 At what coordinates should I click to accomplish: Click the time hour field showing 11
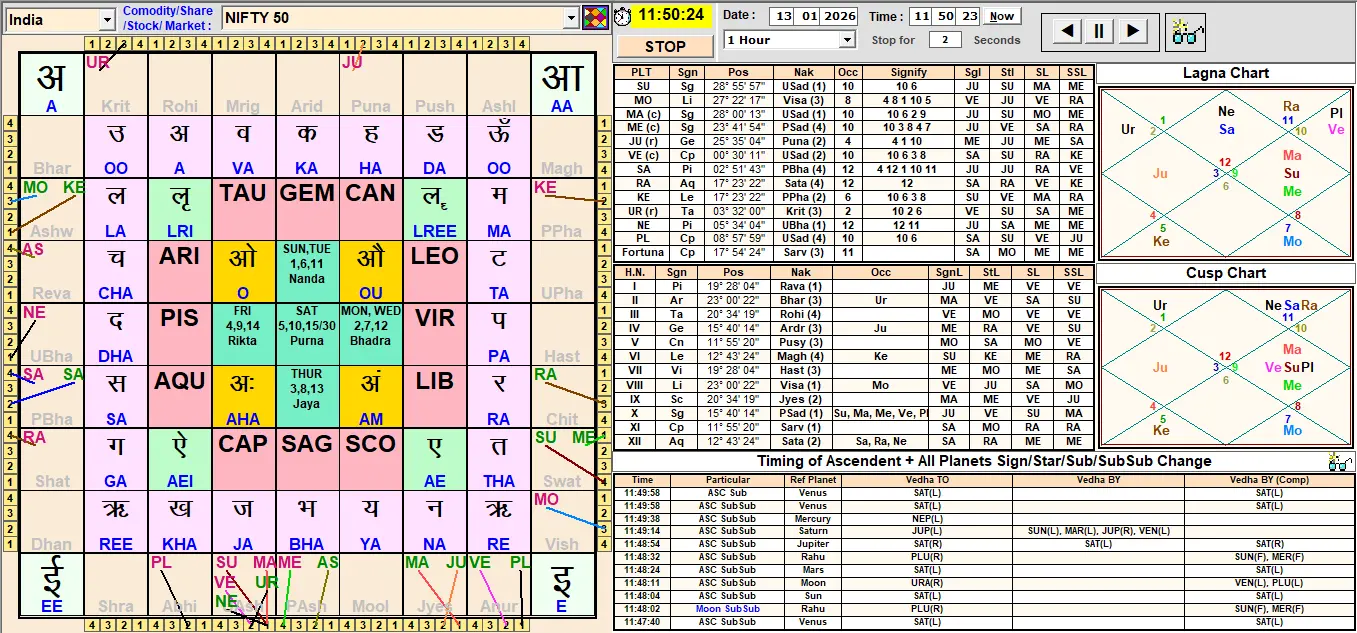pyautogui.click(x=919, y=16)
